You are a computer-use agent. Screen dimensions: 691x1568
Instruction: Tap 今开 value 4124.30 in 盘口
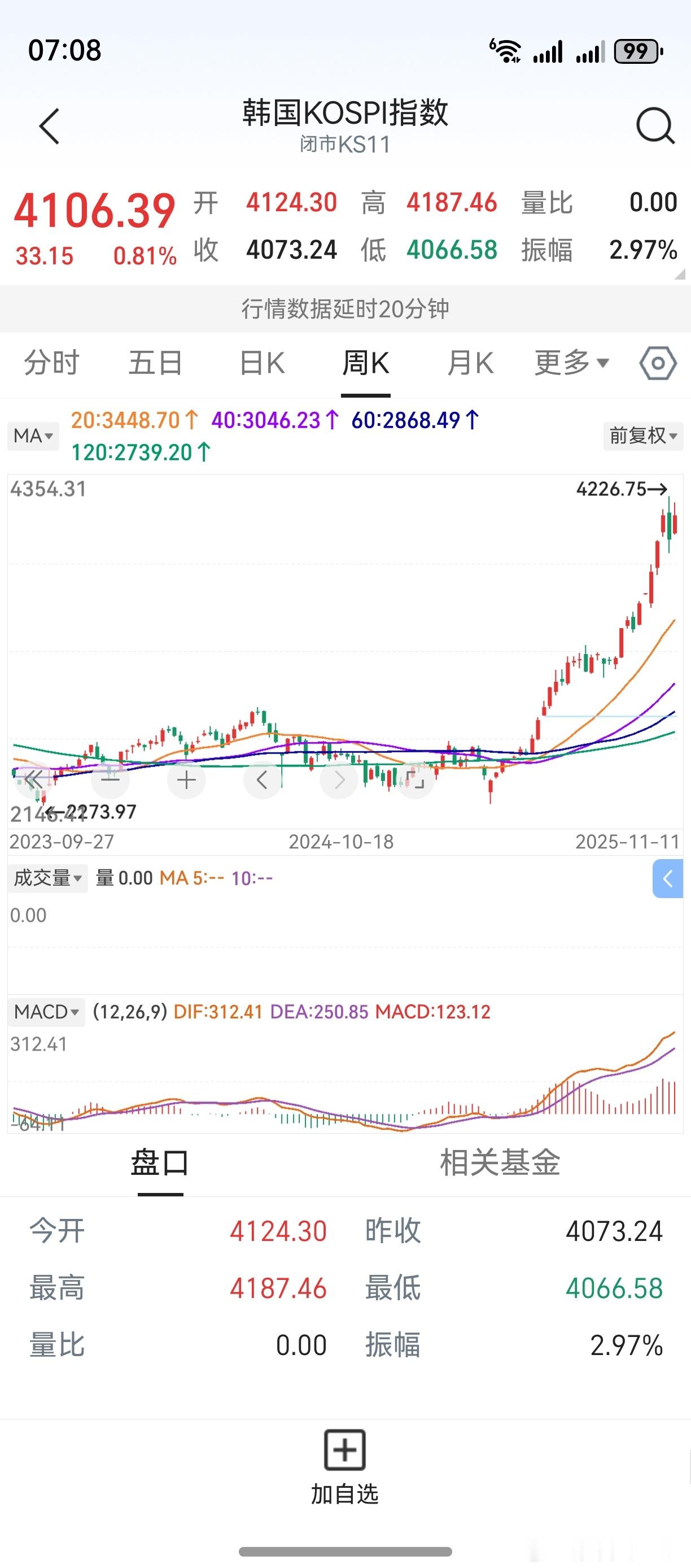(x=278, y=1231)
